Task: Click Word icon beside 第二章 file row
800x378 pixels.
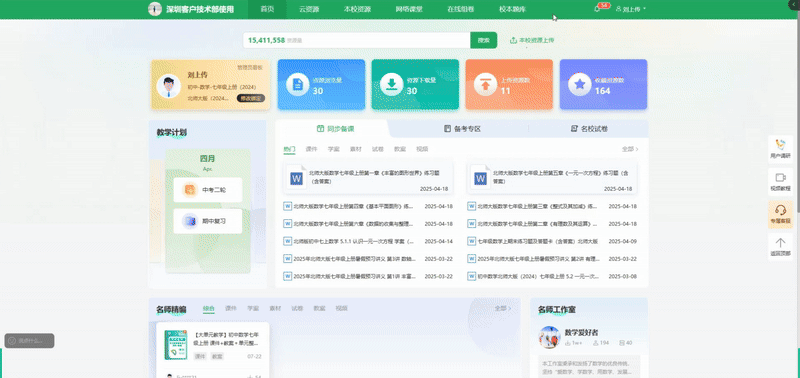Action: click(471, 224)
